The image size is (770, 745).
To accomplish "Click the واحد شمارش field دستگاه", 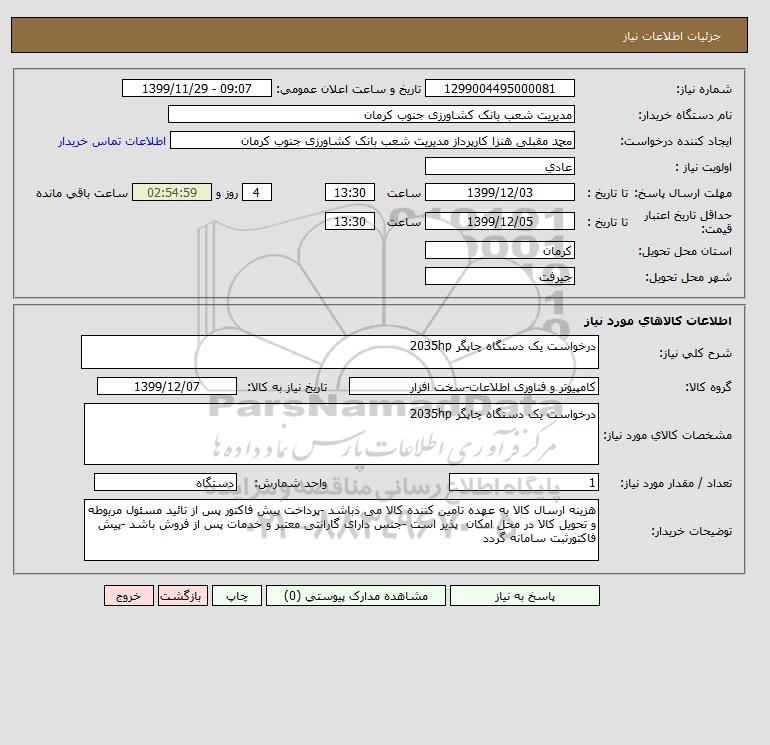I will tap(165, 482).
